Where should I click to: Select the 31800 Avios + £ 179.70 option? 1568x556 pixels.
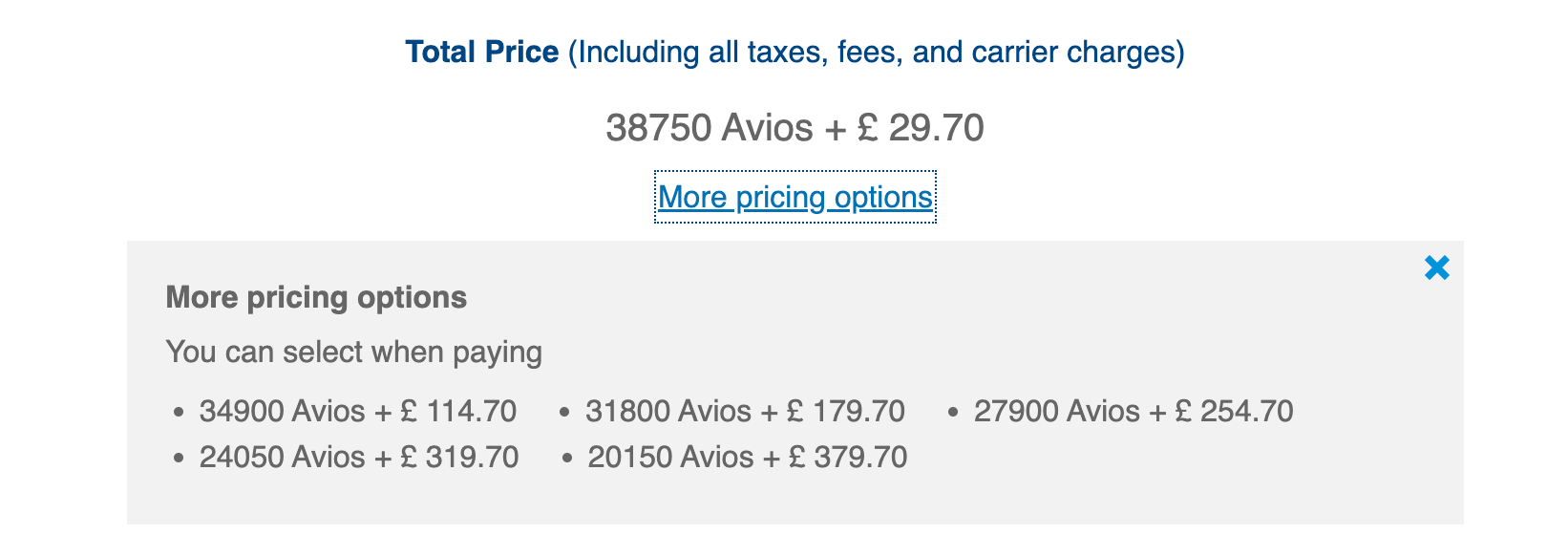744,412
